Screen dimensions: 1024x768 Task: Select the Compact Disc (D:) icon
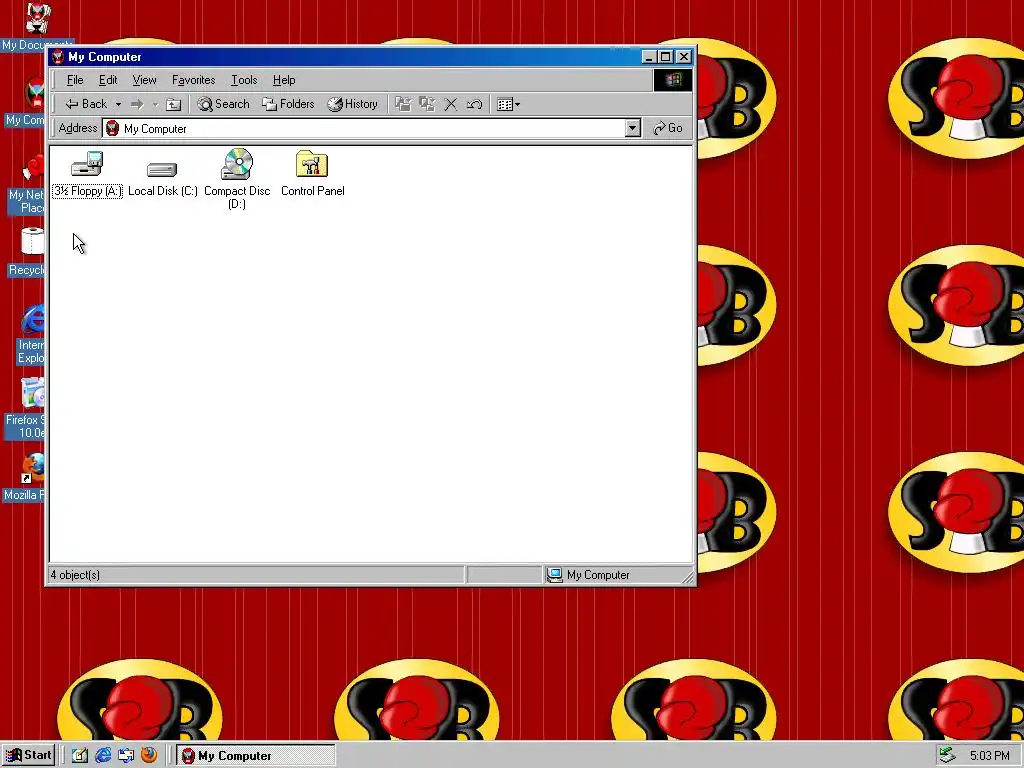(237, 179)
